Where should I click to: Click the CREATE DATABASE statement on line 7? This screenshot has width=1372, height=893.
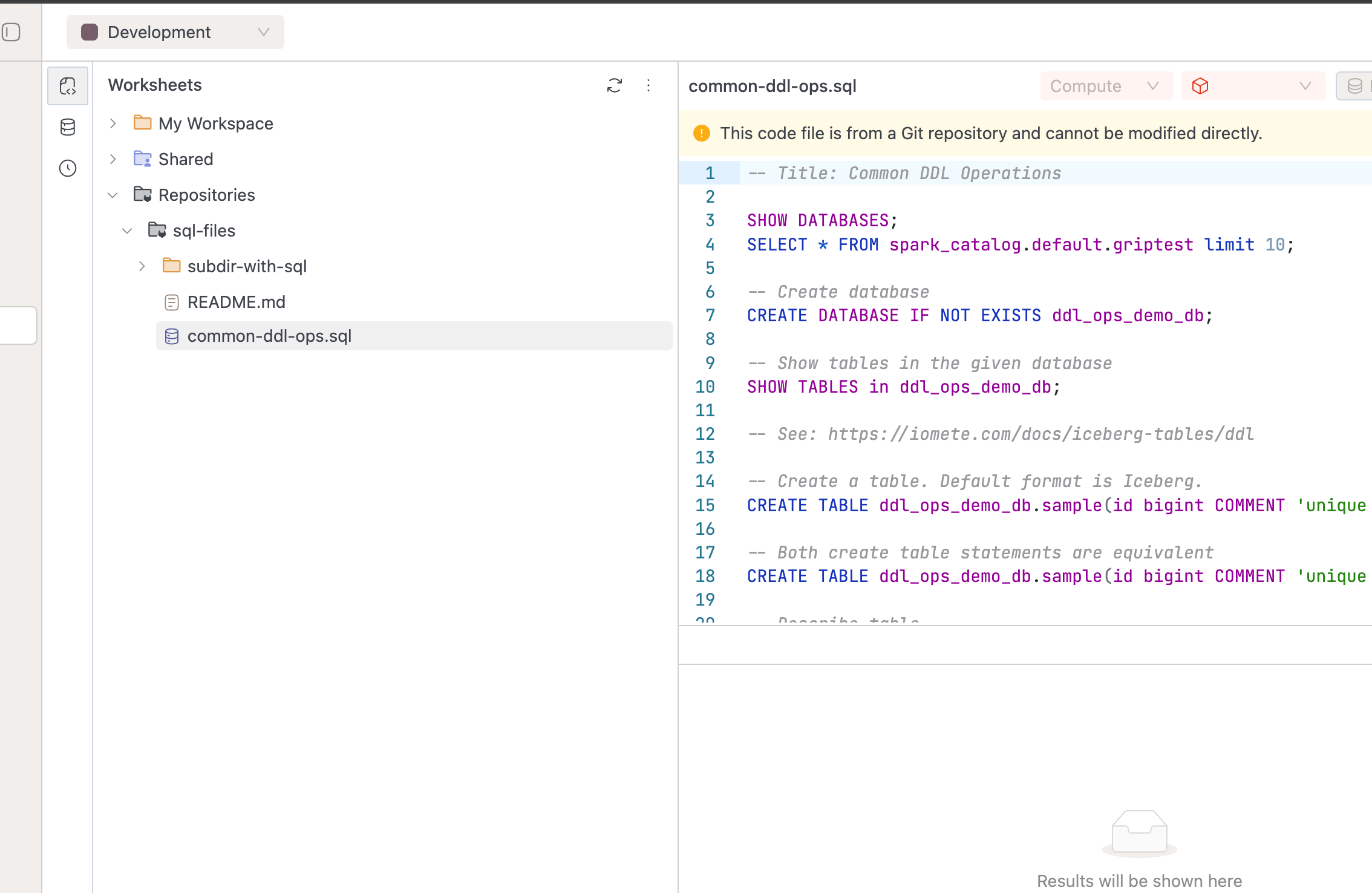pyautogui.click(x=980, y=315)
